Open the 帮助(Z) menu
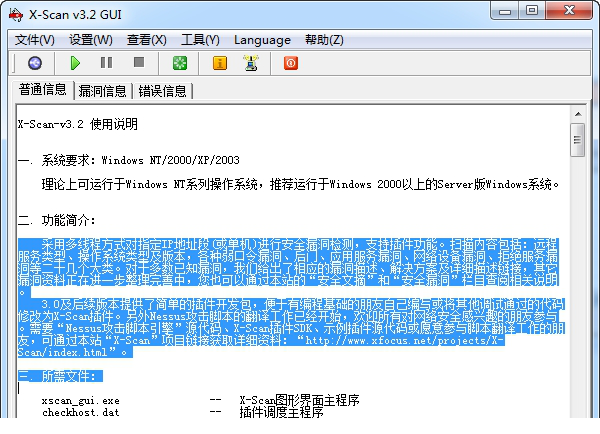Screen dimensions: 600x434 pos(324,40)
